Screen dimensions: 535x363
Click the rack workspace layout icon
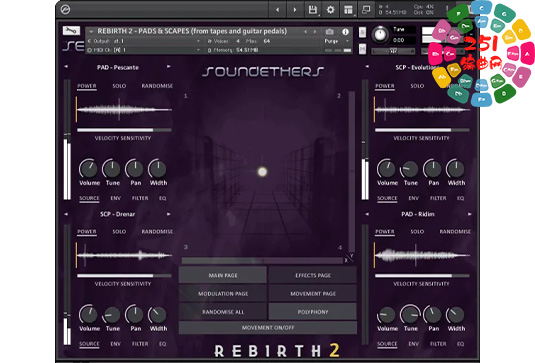(x=348, y=10)
